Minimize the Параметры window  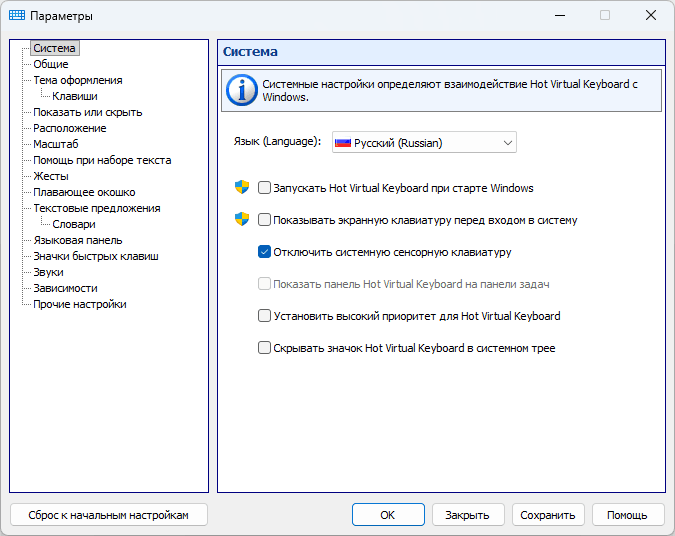pos(560,15)
